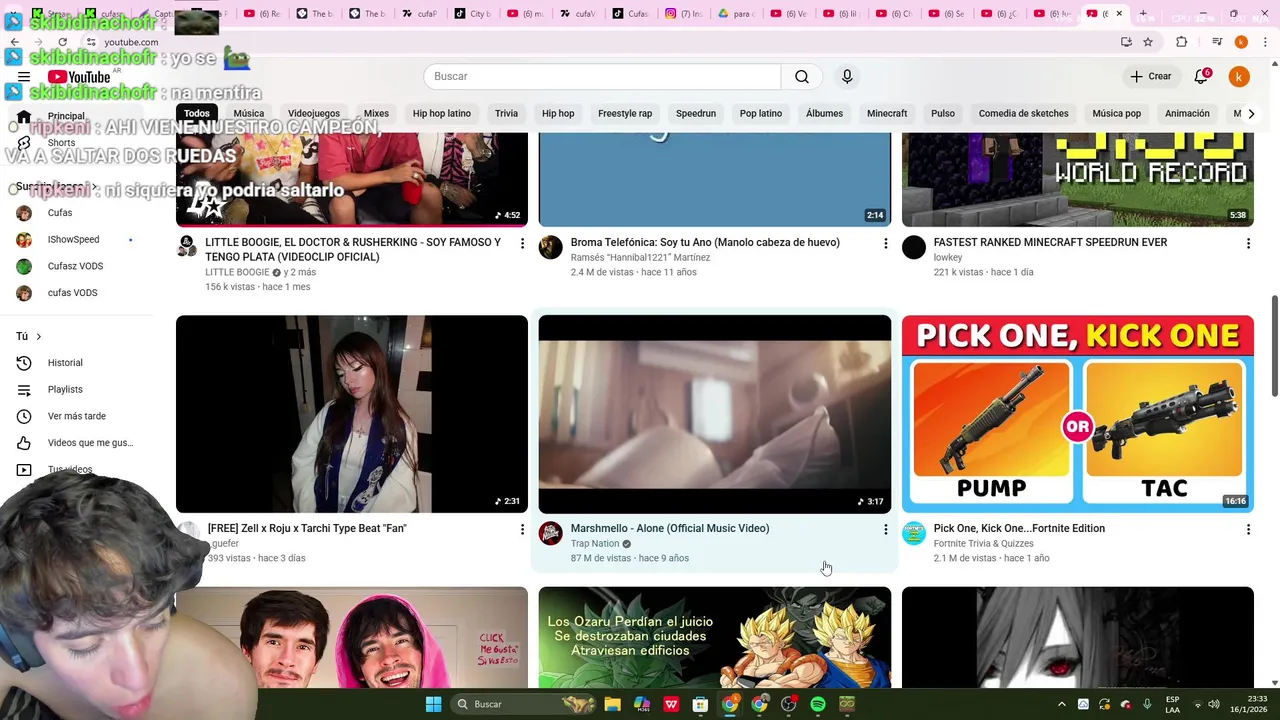The image size is (1280, 720).
Task: Bookmark this page with star icon
Action: tap(1148, 42)
